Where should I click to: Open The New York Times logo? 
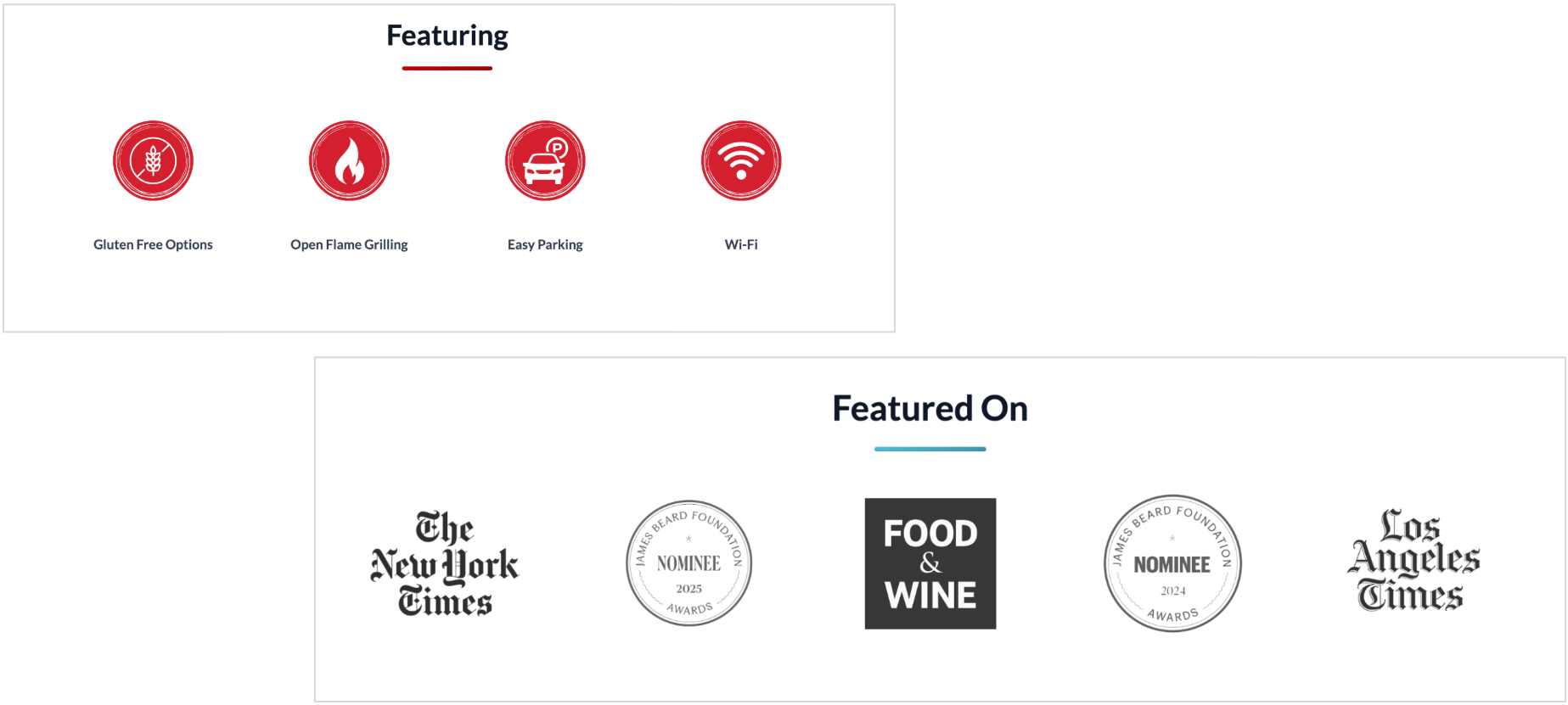point(445,563)
